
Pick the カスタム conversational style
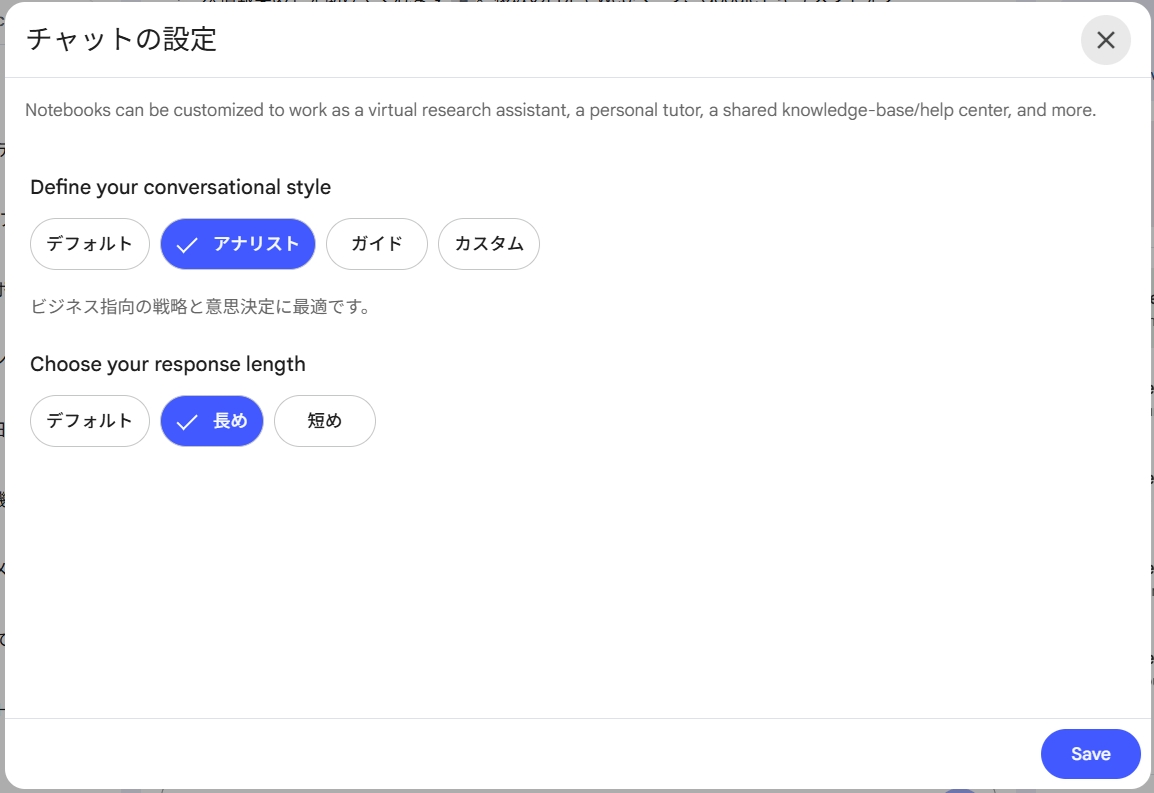click(489, 244)
